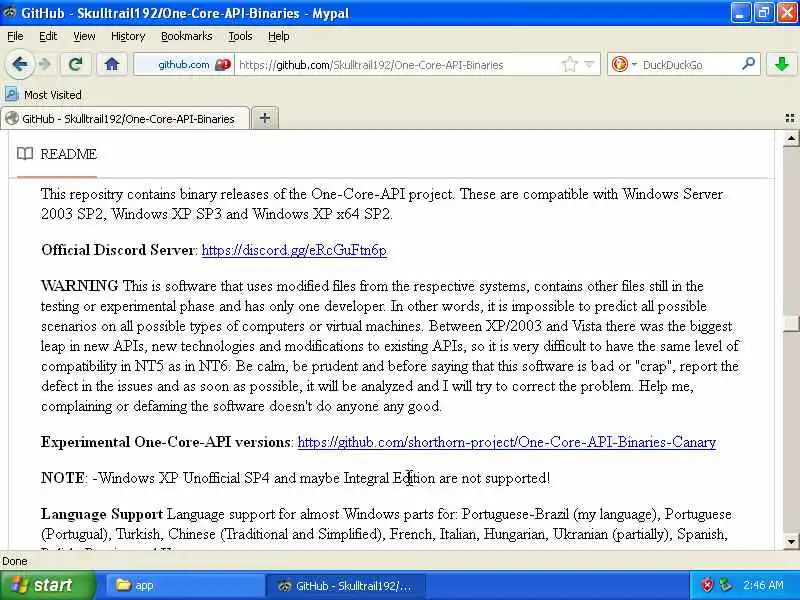Restore down the Mypal window

[x=764, y=13]
